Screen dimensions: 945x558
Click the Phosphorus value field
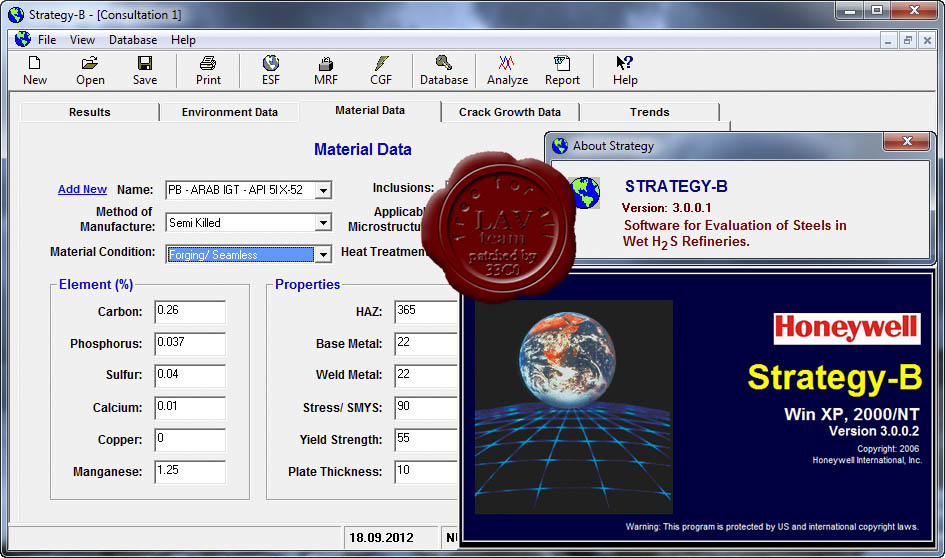[x=190, y=343]
